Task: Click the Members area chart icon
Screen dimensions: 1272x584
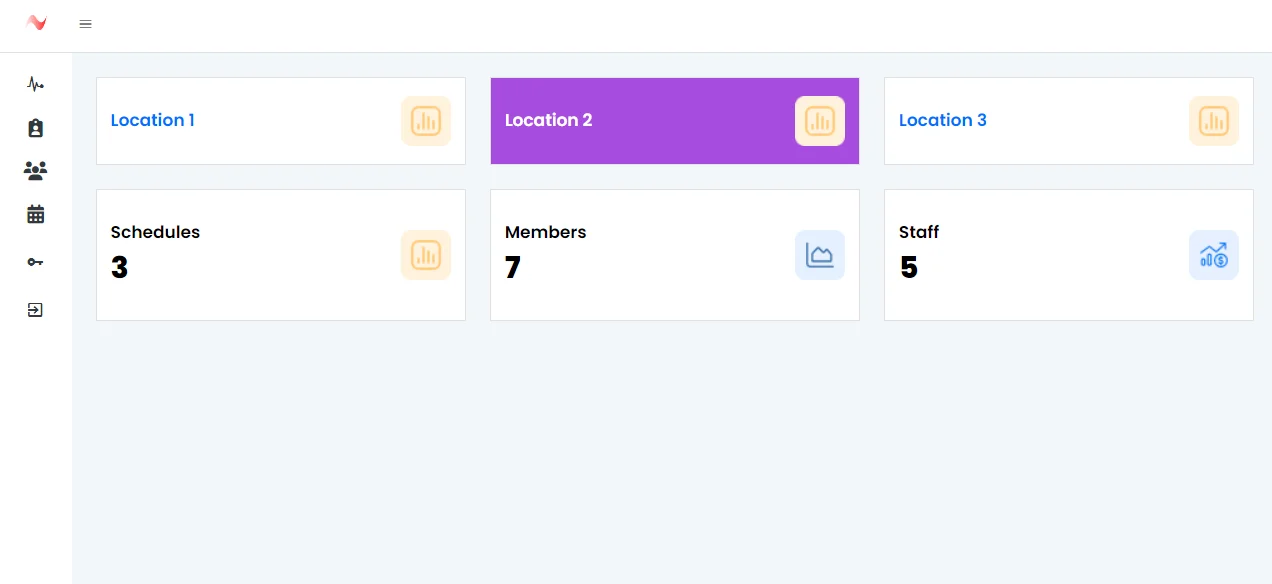Action: point(820,255)
